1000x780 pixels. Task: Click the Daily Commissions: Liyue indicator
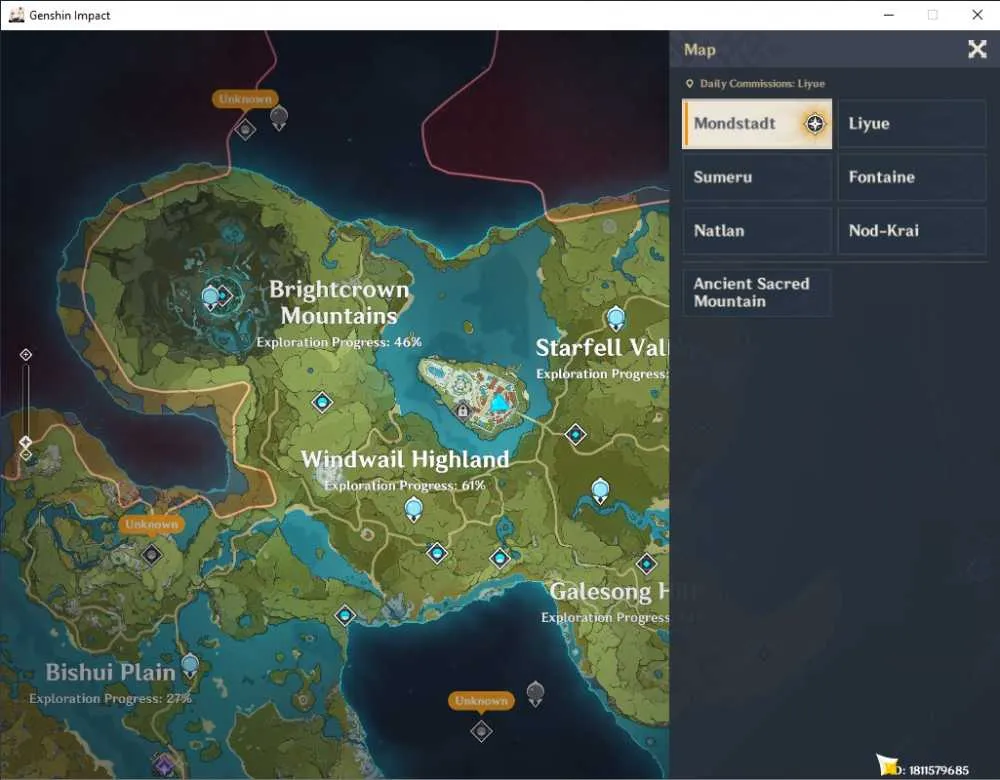[x=755, y=84]
